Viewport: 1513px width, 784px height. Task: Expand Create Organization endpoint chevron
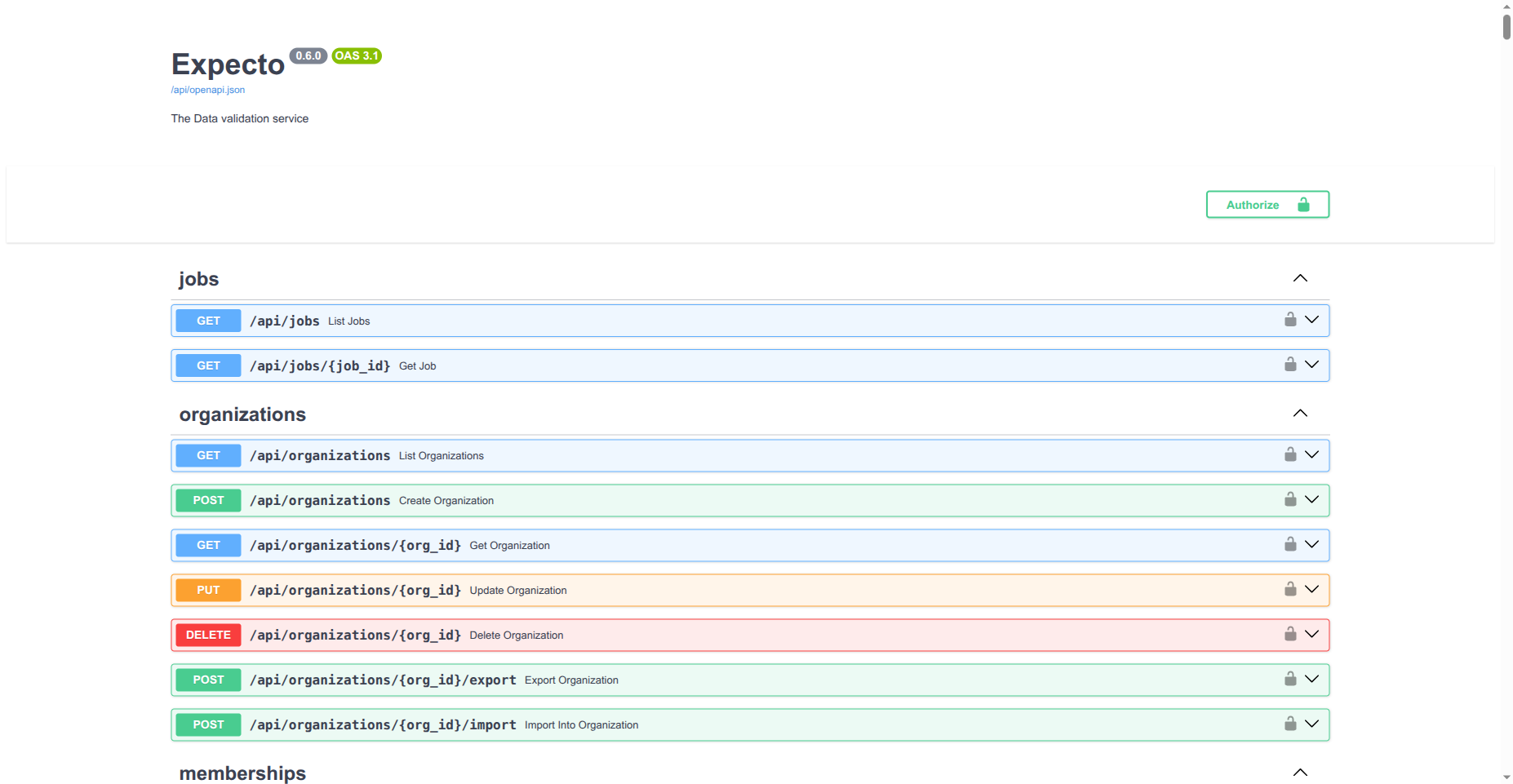point(1311,499)
